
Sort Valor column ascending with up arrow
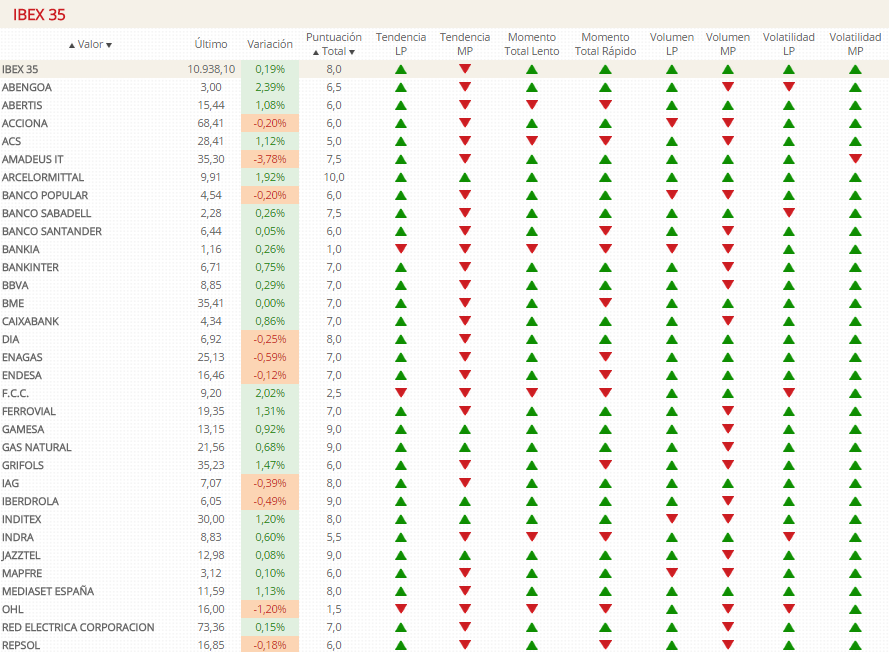72,45
